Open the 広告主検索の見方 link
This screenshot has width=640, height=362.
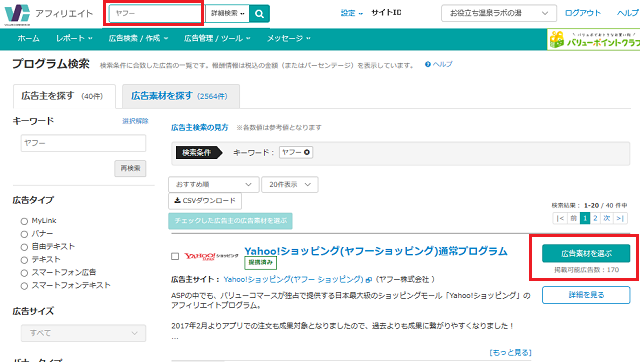click(200, 127)
